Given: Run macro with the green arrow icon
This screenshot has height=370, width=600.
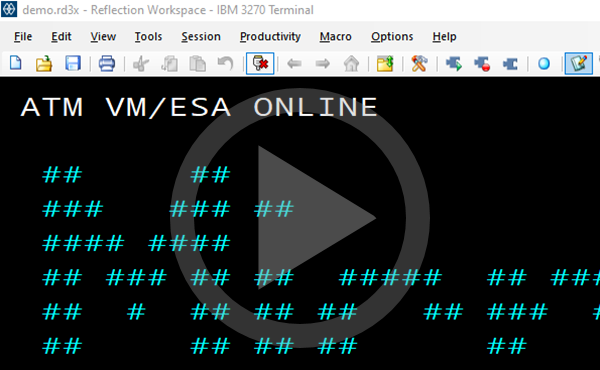Looking at the screenshot, I should click(454, 64).
